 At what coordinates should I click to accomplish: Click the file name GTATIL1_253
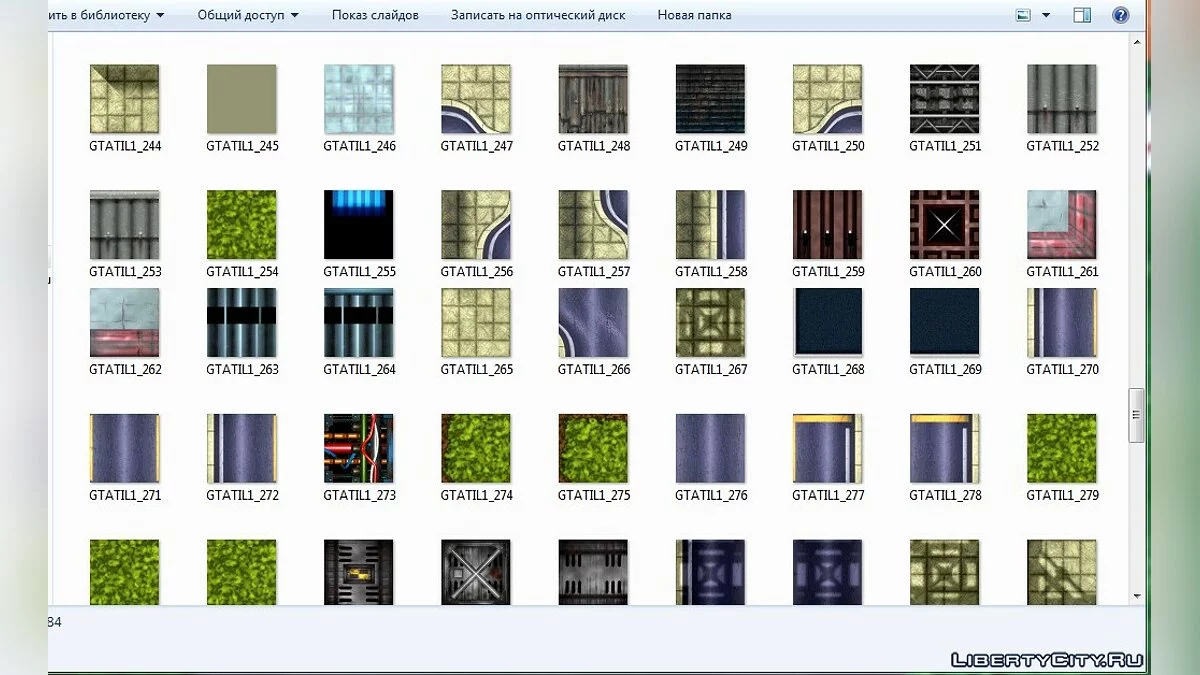(x=124, y=272)
